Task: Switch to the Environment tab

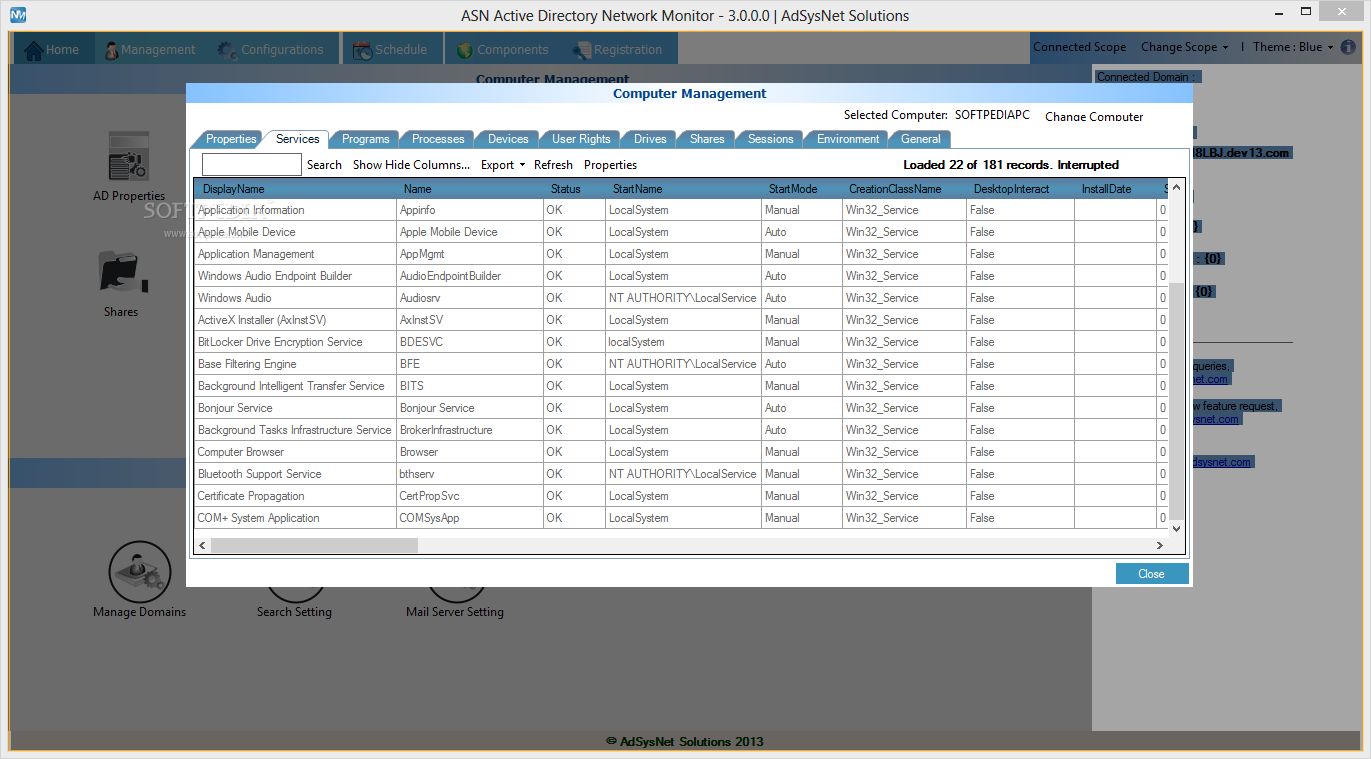Action: pos(848,139)
